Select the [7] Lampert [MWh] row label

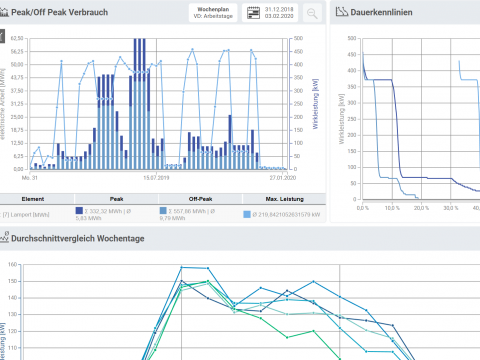pyautogui.click(x=25, y=215)
